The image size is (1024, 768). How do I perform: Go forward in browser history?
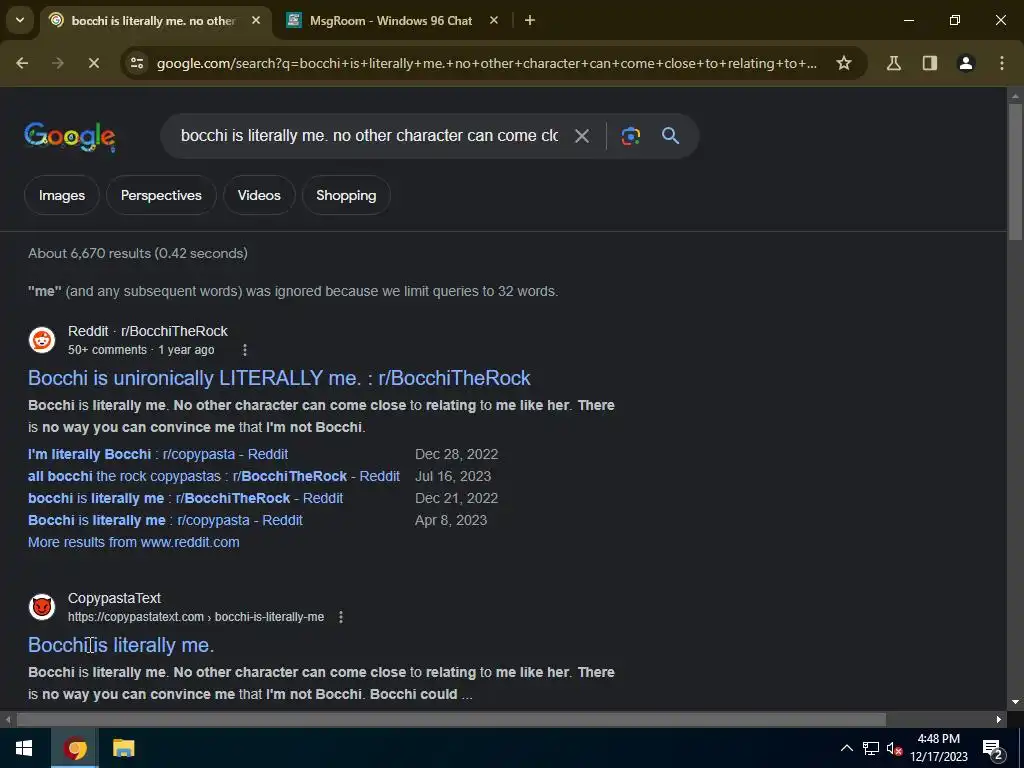click(x=58, y=63)
